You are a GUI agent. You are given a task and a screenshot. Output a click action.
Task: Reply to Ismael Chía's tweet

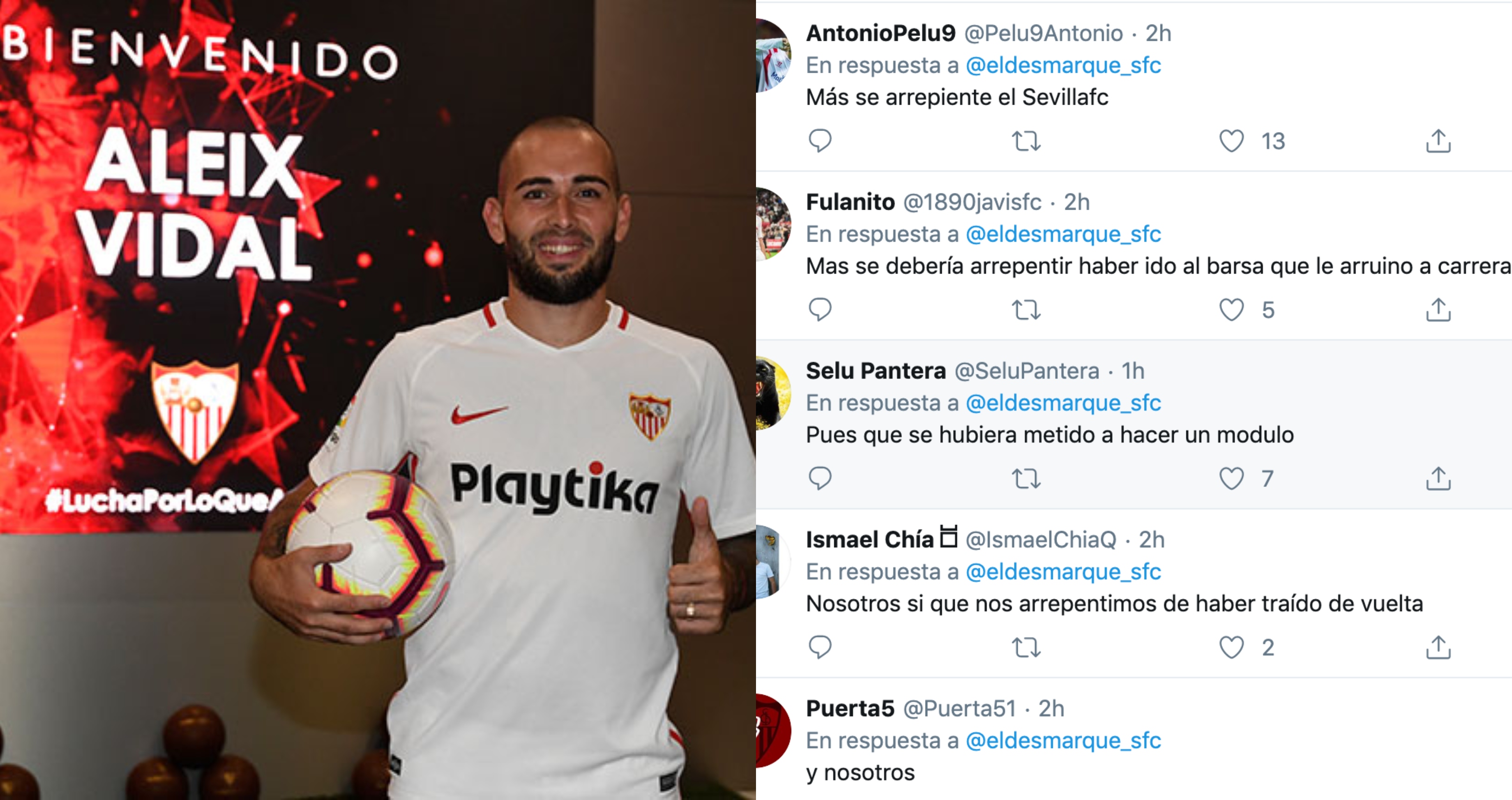tap(820, 648)
